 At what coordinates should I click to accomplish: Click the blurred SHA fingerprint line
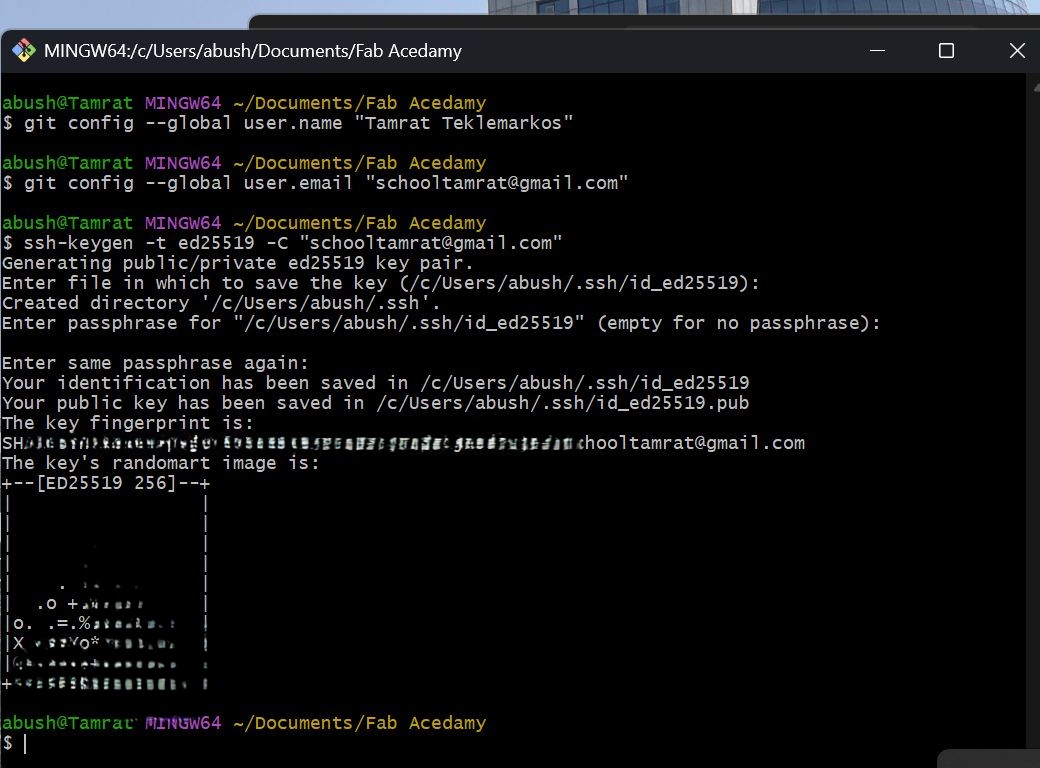pyautogui.click(x=403, y=443)
